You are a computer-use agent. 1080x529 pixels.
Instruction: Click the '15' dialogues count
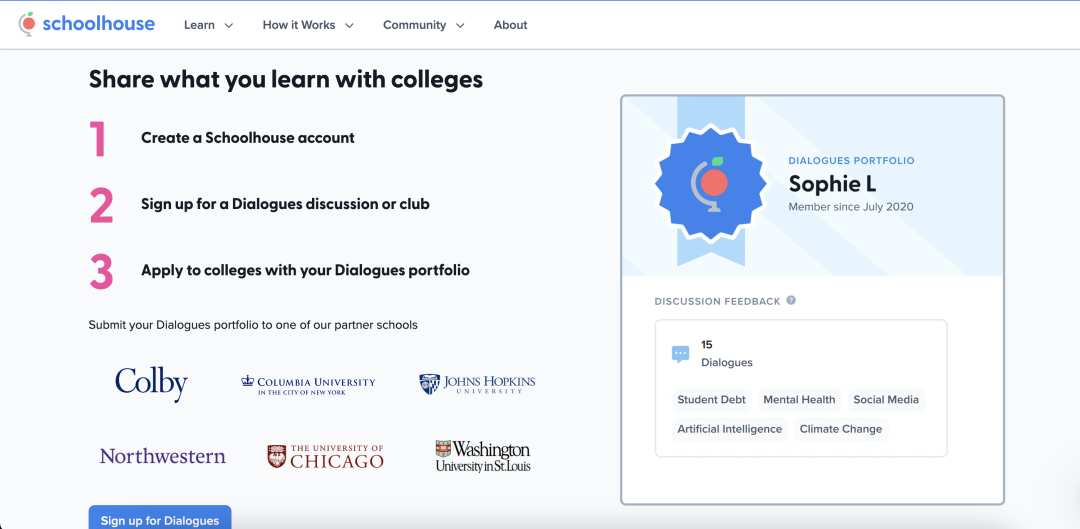[x=707, y=344]
